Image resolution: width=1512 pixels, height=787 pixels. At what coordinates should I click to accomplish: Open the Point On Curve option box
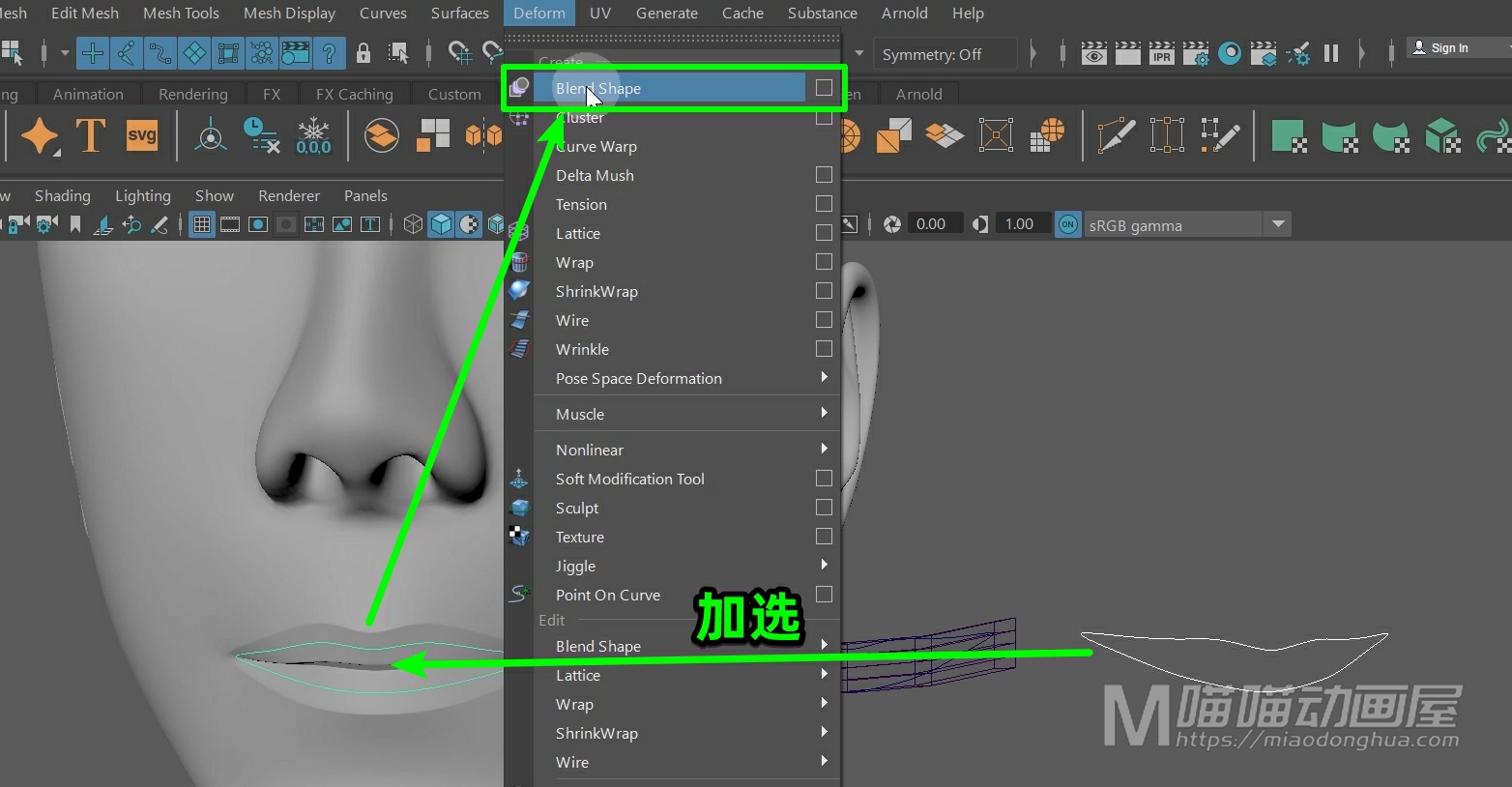click(824, 595)
